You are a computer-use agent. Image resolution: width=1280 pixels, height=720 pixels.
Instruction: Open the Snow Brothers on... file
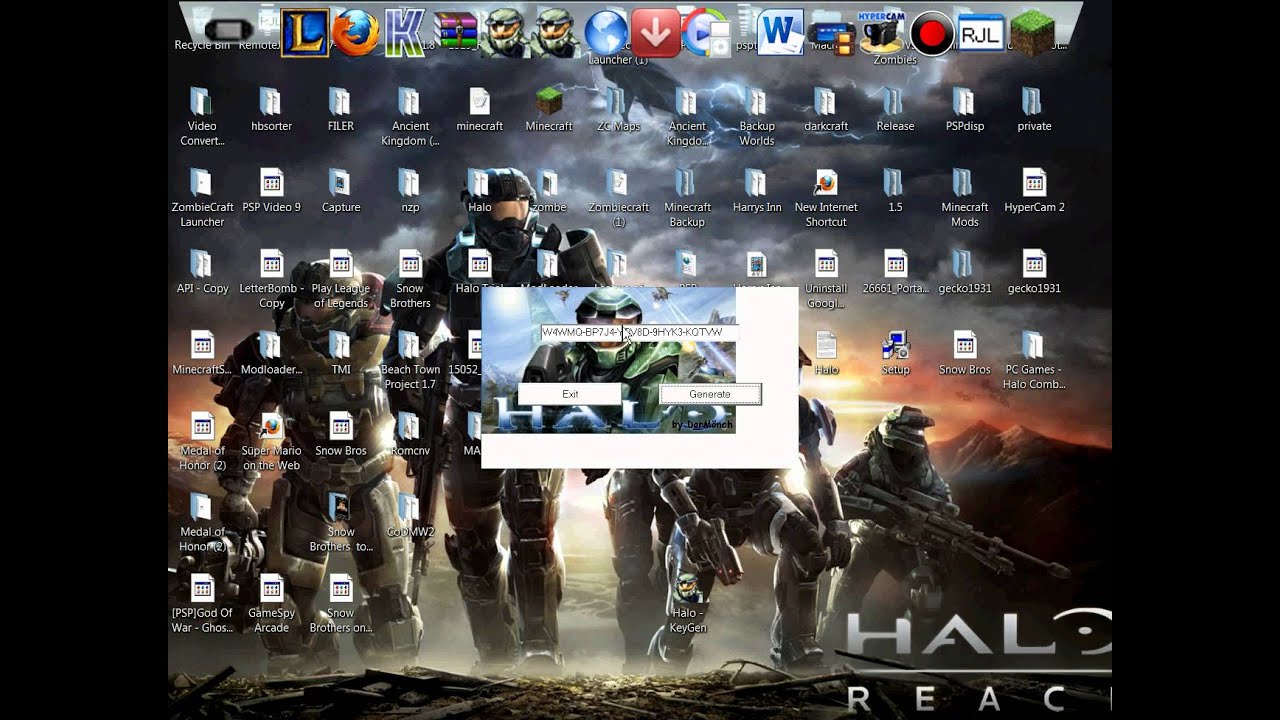click(340, 603)
